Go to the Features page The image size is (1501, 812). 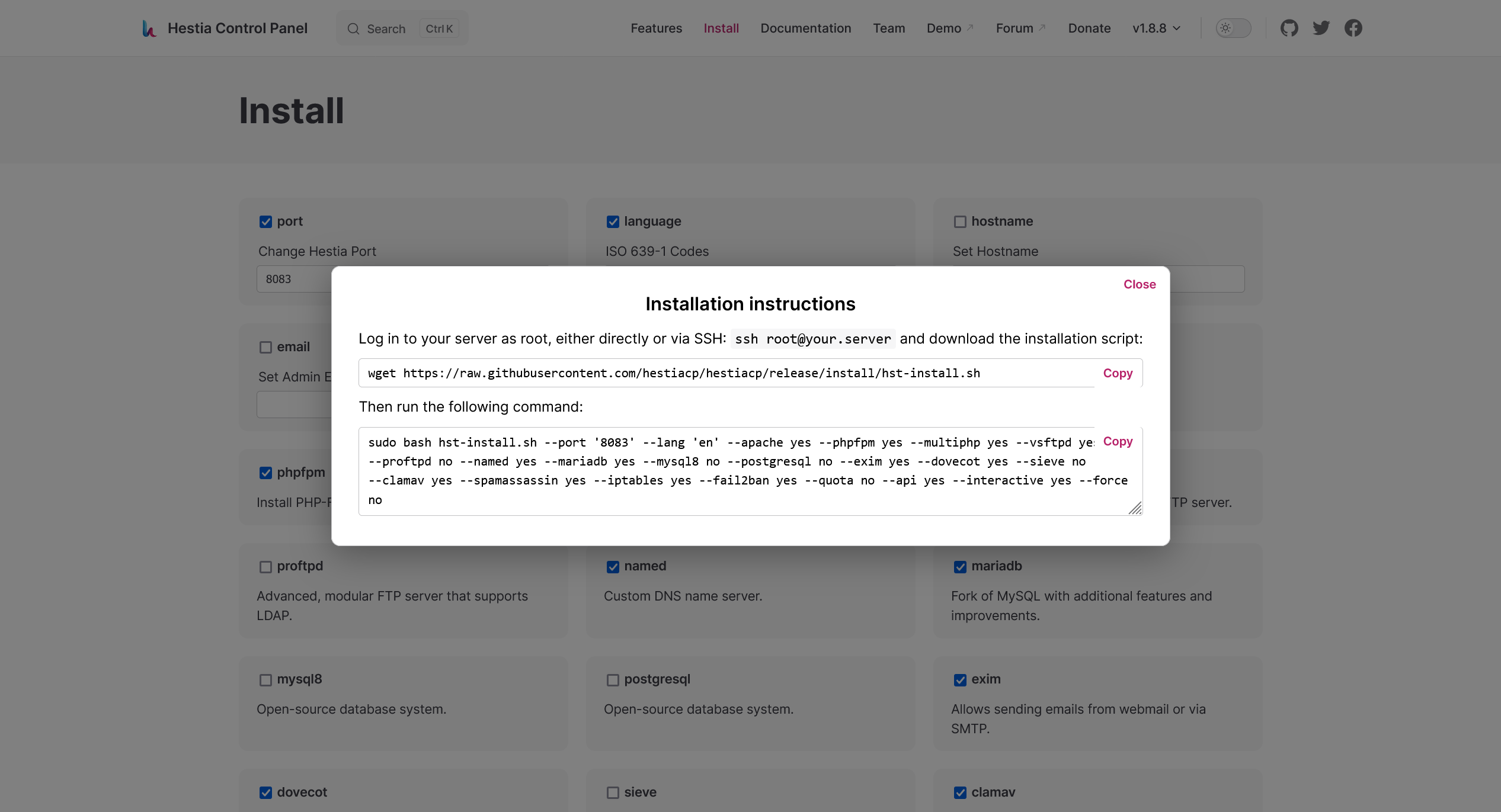[x=656, y=28]
